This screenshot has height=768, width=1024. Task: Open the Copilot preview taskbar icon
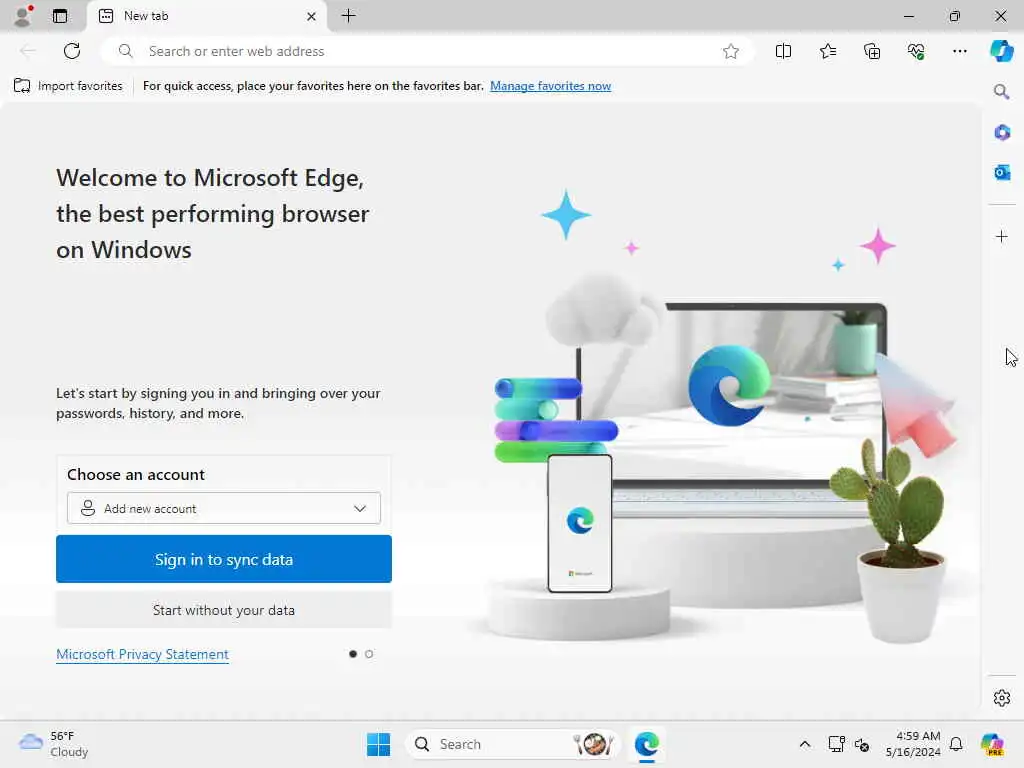993,744
